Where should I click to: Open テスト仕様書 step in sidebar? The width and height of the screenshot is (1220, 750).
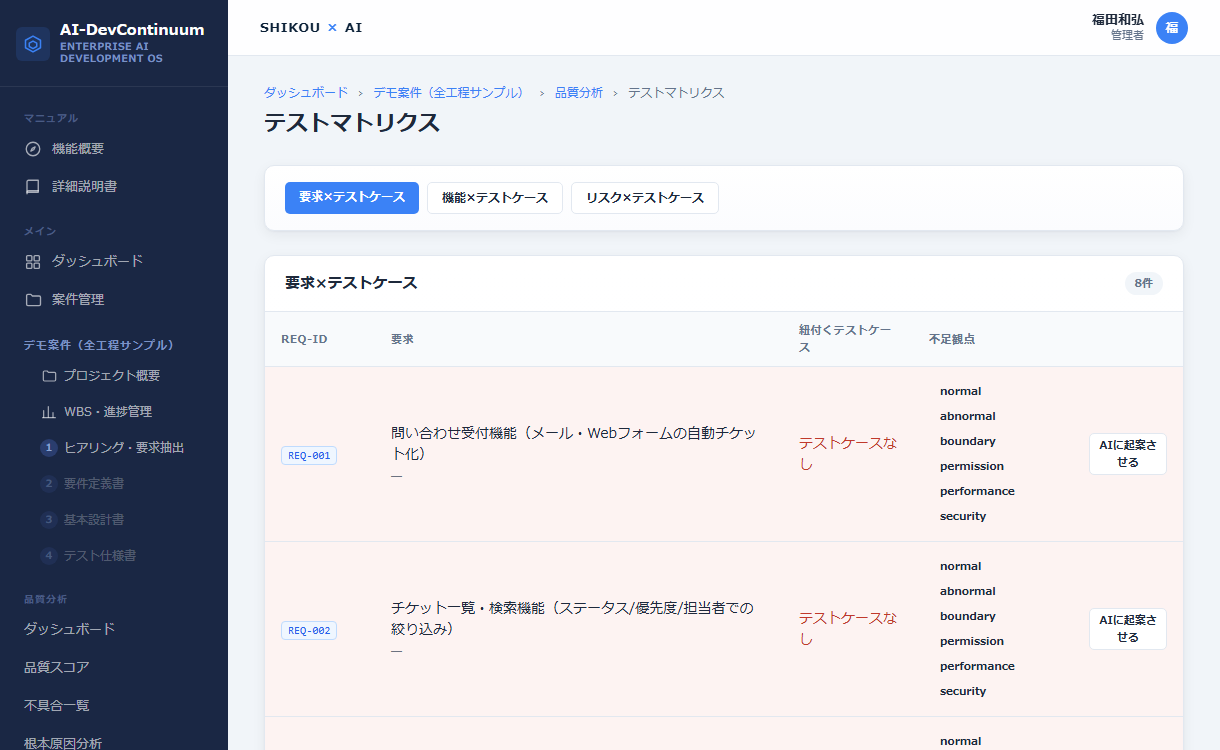[x=122, y=556]
